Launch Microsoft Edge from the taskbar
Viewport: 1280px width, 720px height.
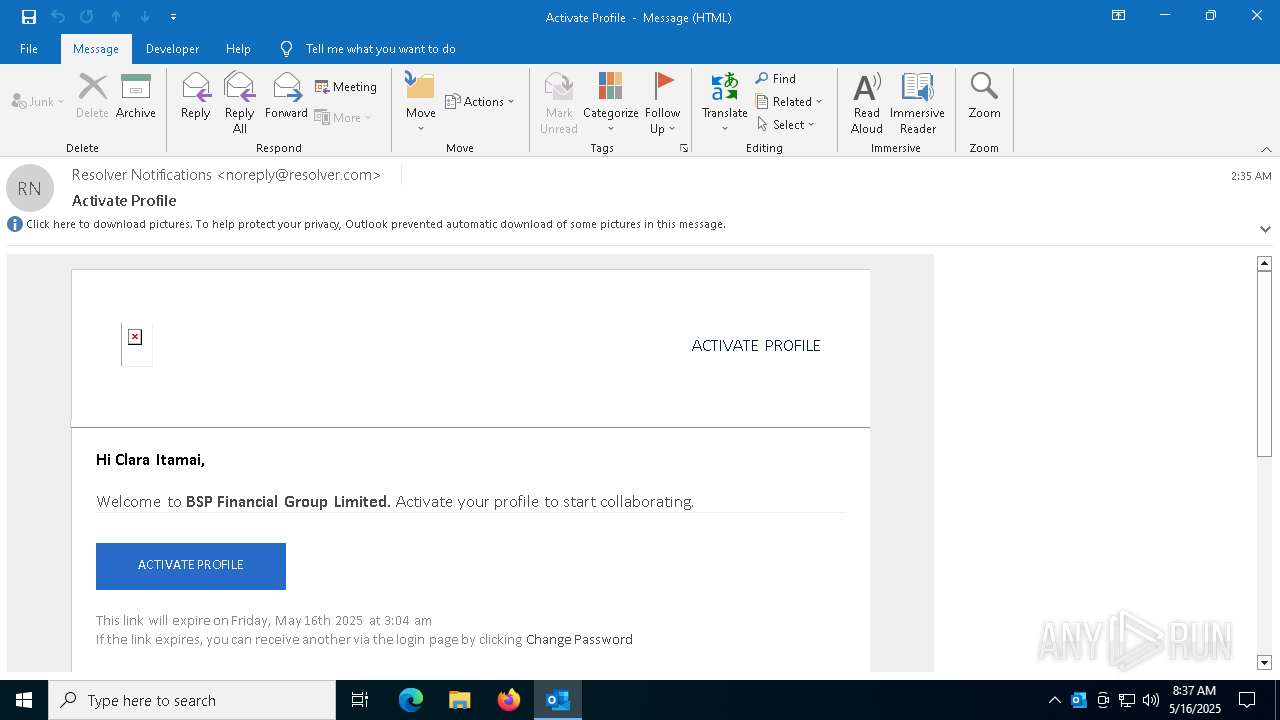pos(411,700)
